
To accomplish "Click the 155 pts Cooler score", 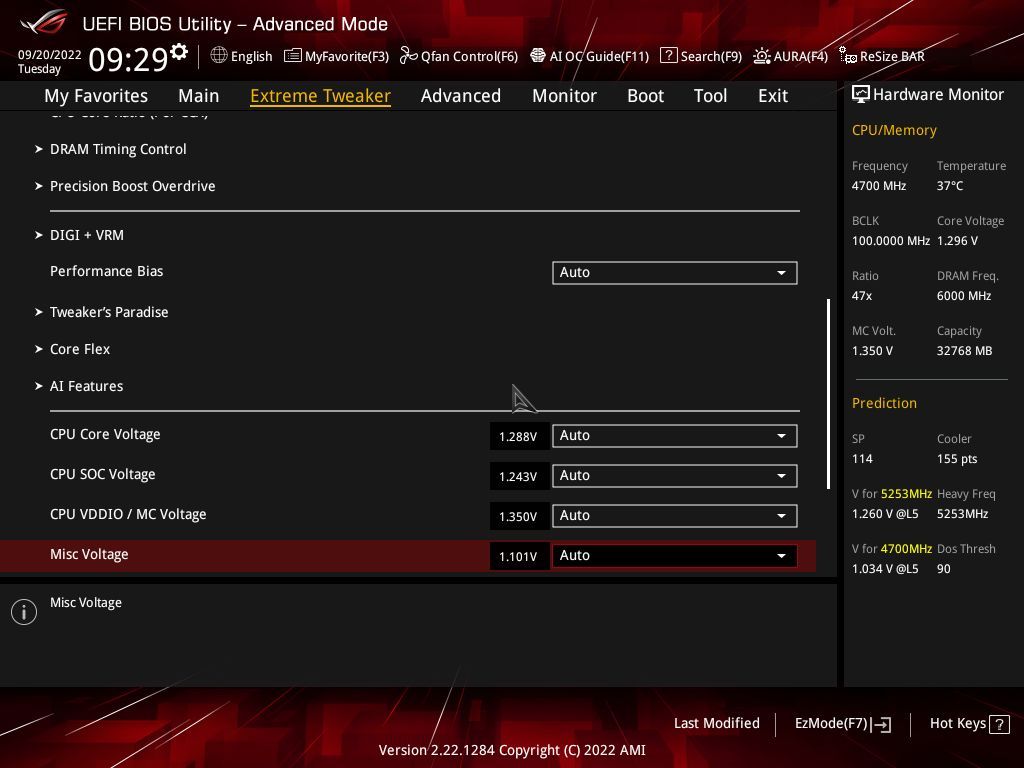I will 957,458.
